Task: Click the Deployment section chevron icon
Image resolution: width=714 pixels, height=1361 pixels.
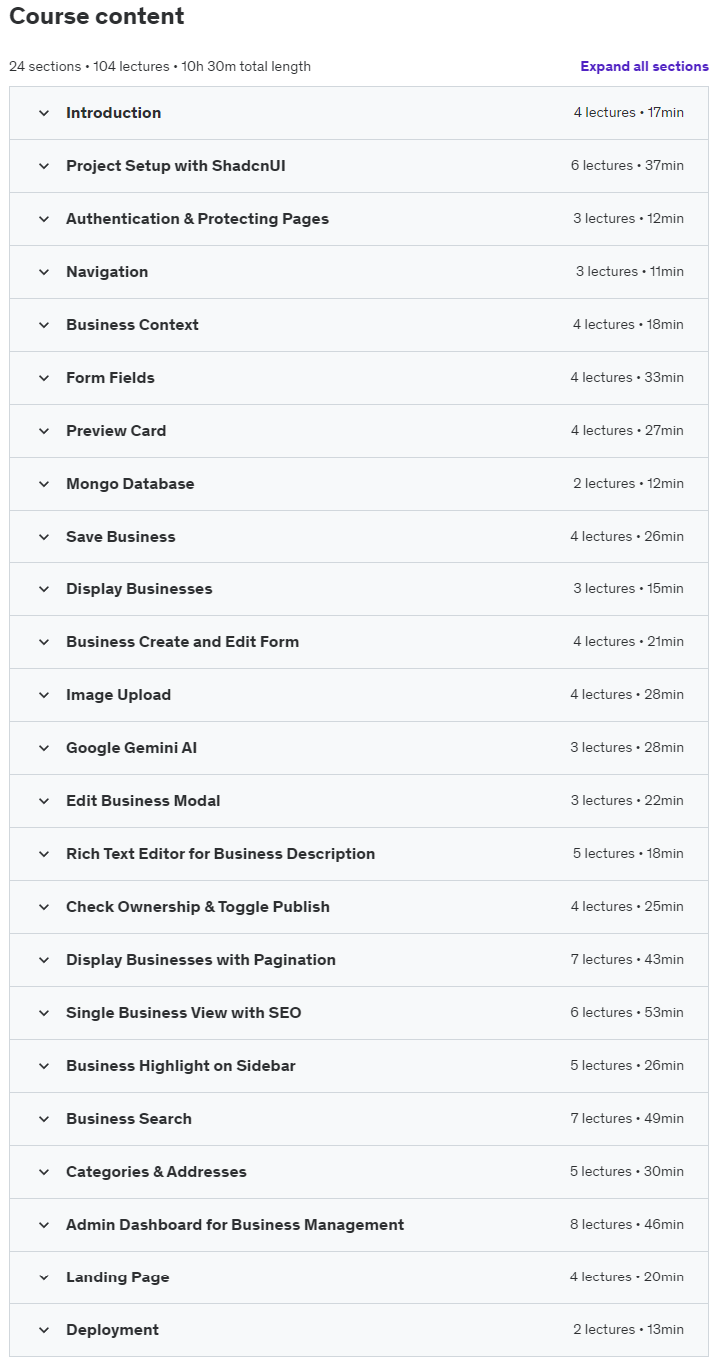Action: [44, 1330]
